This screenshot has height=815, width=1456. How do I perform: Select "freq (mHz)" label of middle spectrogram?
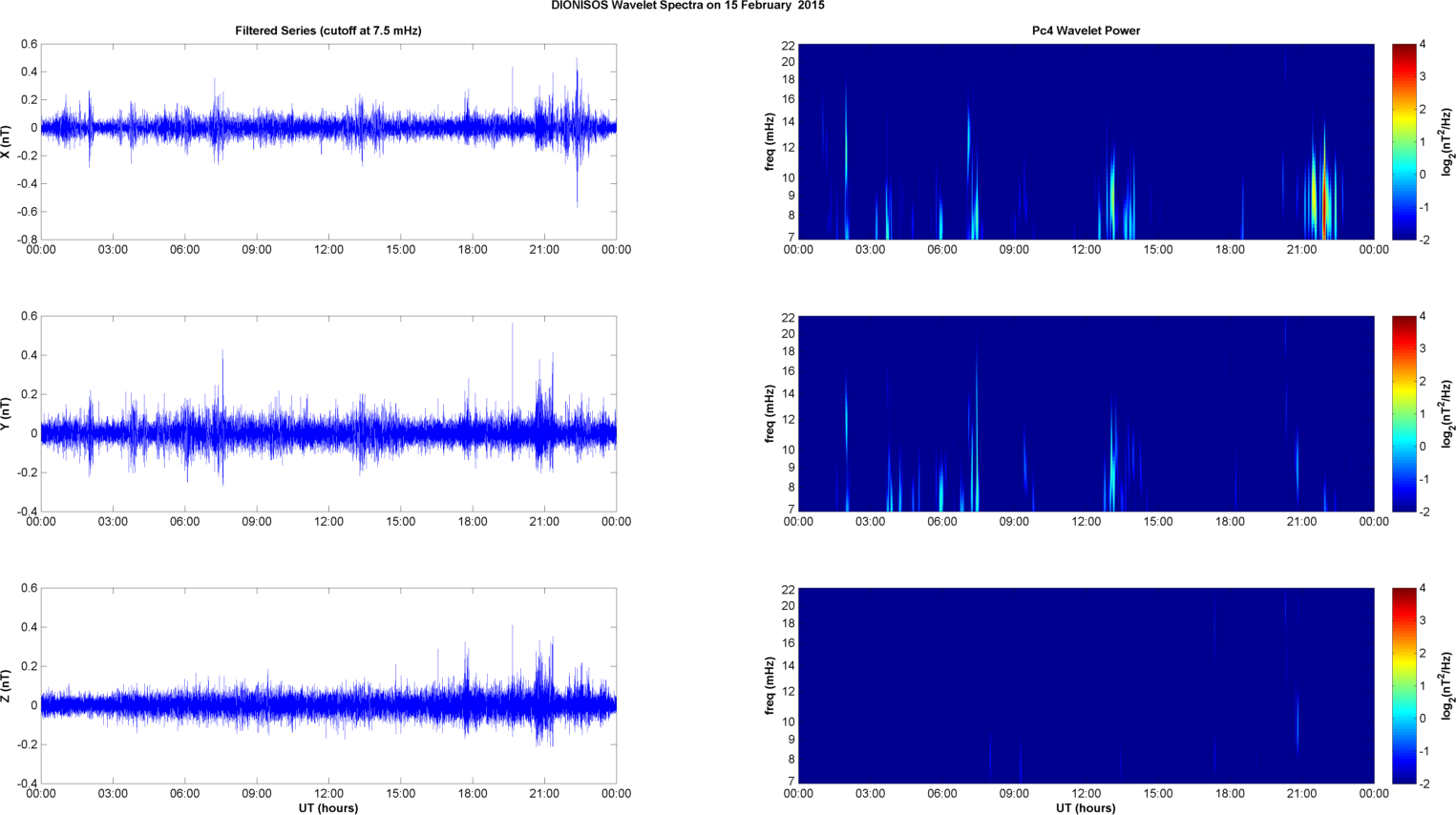pyautogui.click(x=770, y=413)
